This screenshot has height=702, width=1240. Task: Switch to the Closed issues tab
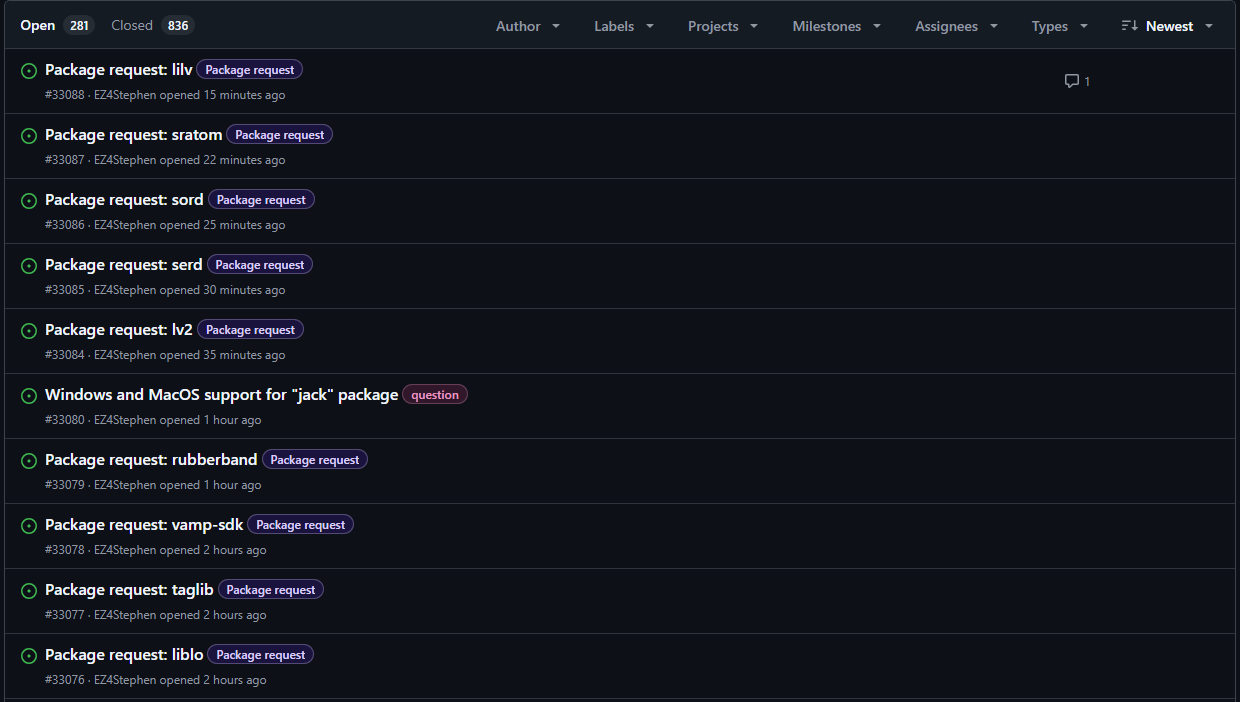(x=151, y=26)
